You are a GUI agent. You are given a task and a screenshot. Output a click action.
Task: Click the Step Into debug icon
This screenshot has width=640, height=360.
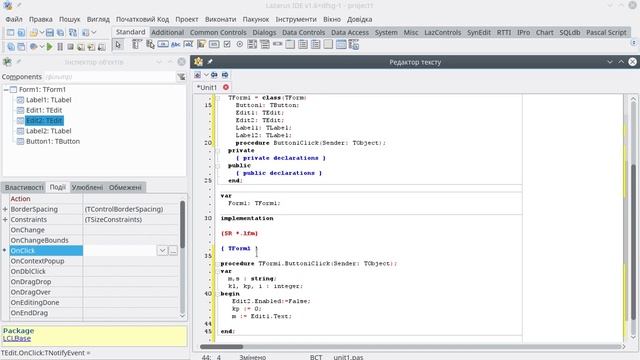tap(81, 47)
